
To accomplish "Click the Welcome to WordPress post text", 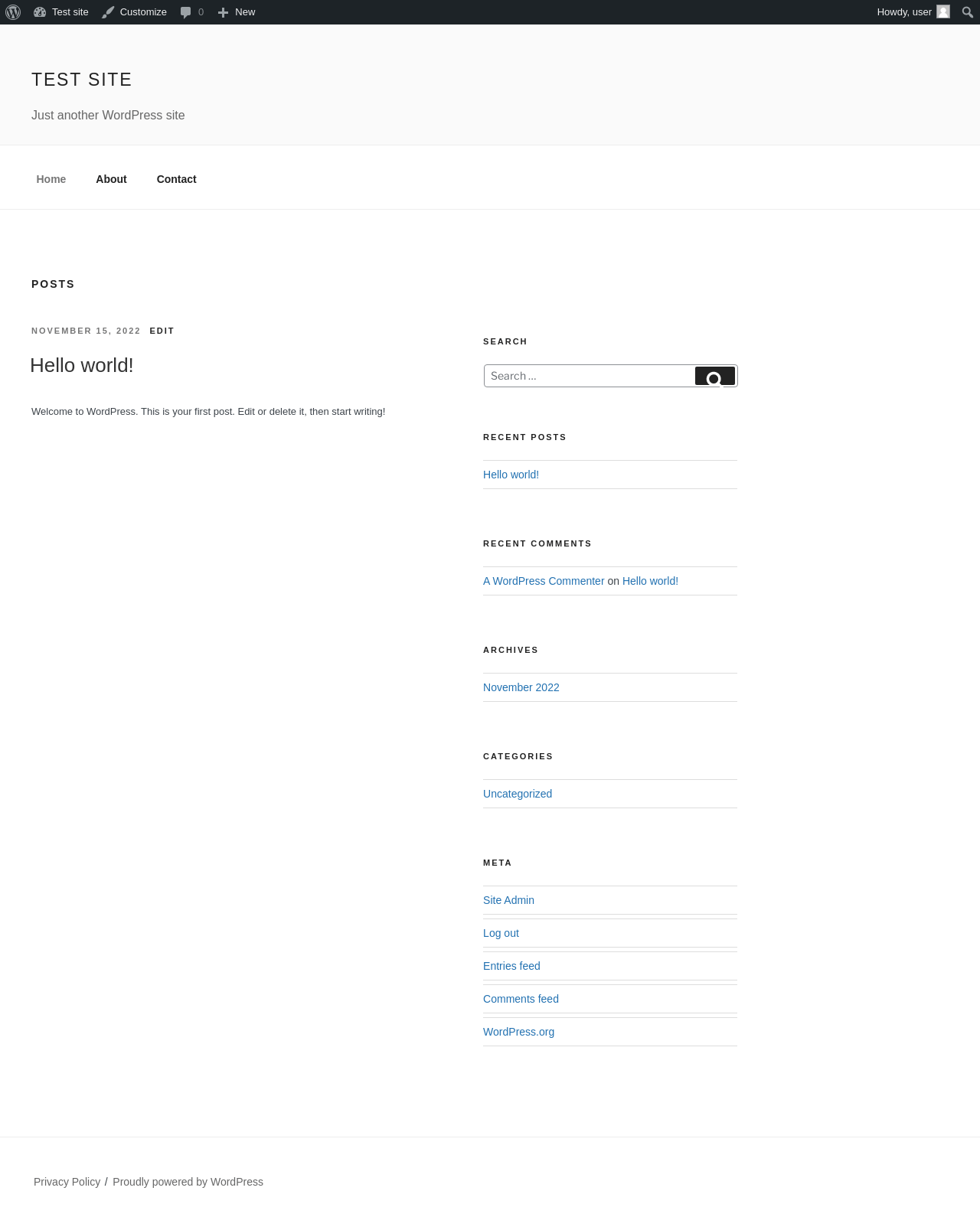I will pos(208,412).
